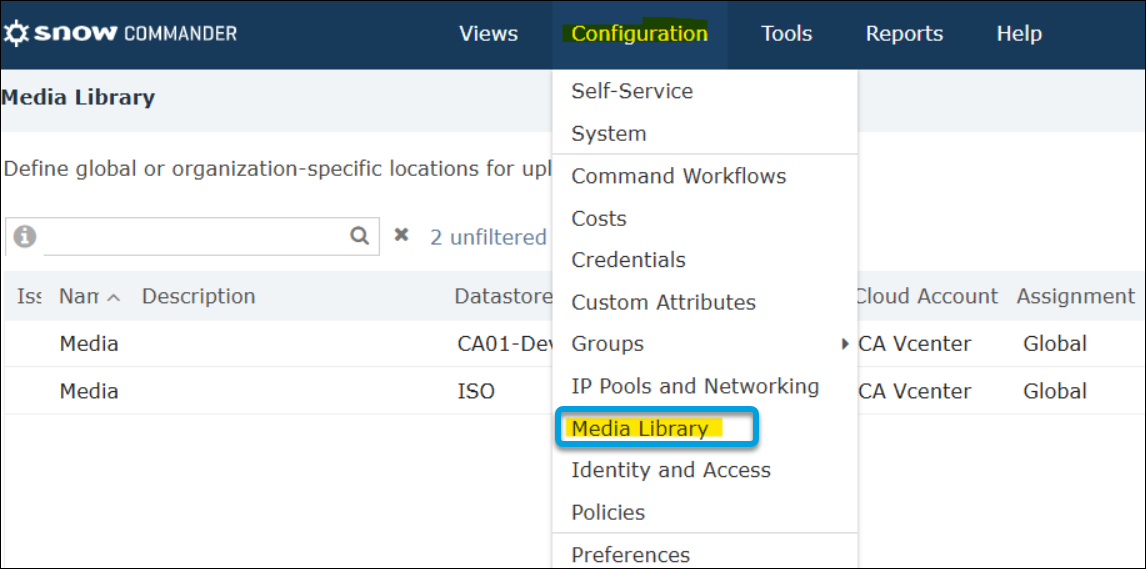Click the Media Library page title

pos(79,97)
